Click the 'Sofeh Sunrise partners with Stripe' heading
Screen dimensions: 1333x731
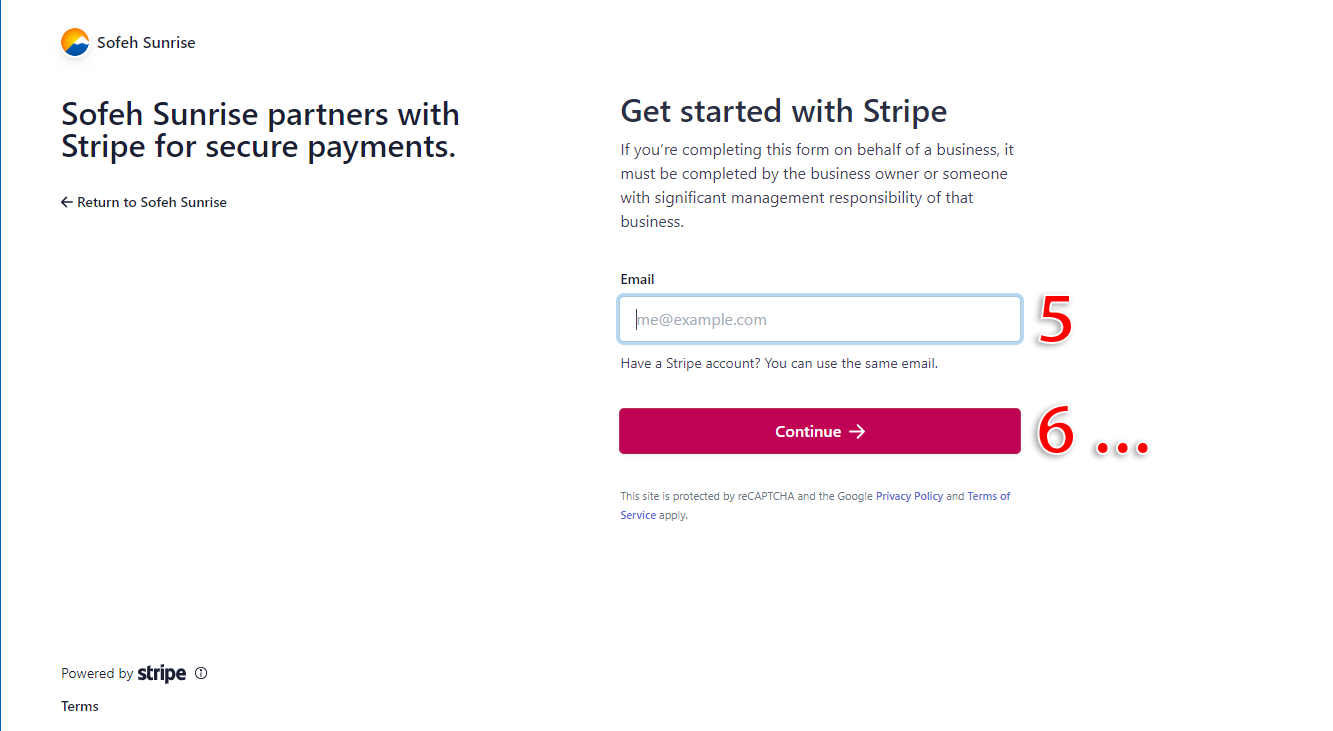pyautogui.click(x=260, y=130)
